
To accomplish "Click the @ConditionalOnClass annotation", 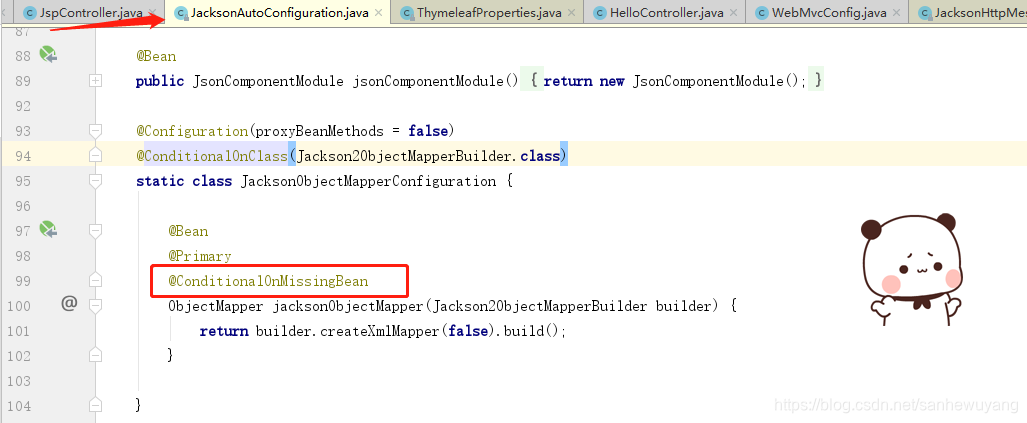I will pos(212,156).
